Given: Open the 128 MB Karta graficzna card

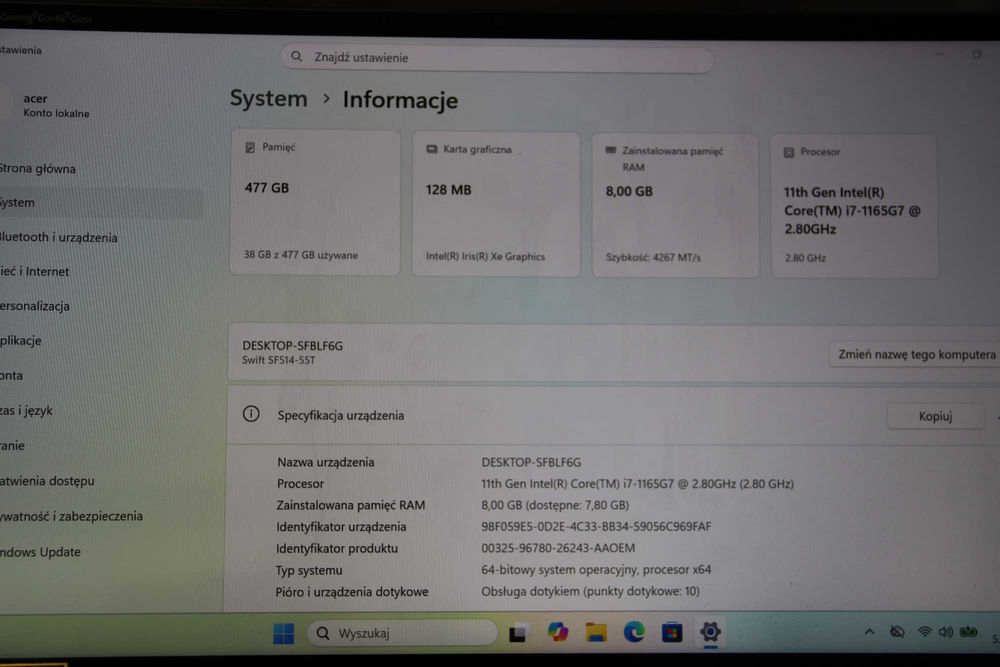Looking at the screenshot, I should [x=496, y=204].
